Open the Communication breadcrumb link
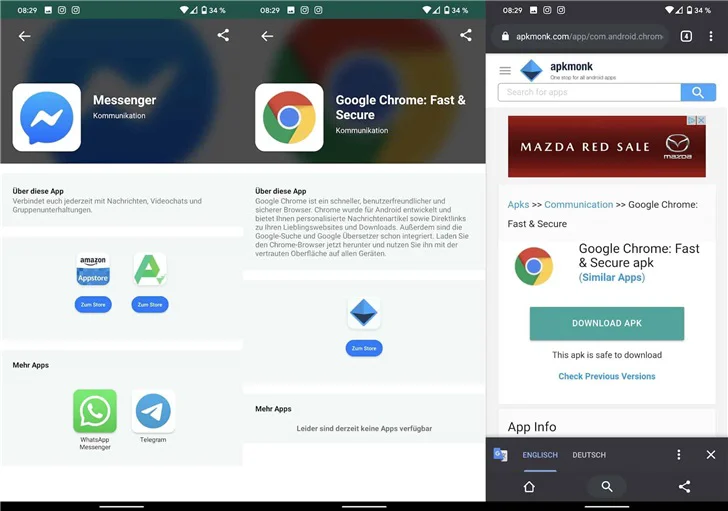The height and width of the screenshot is (511, 728). (578, 205)
